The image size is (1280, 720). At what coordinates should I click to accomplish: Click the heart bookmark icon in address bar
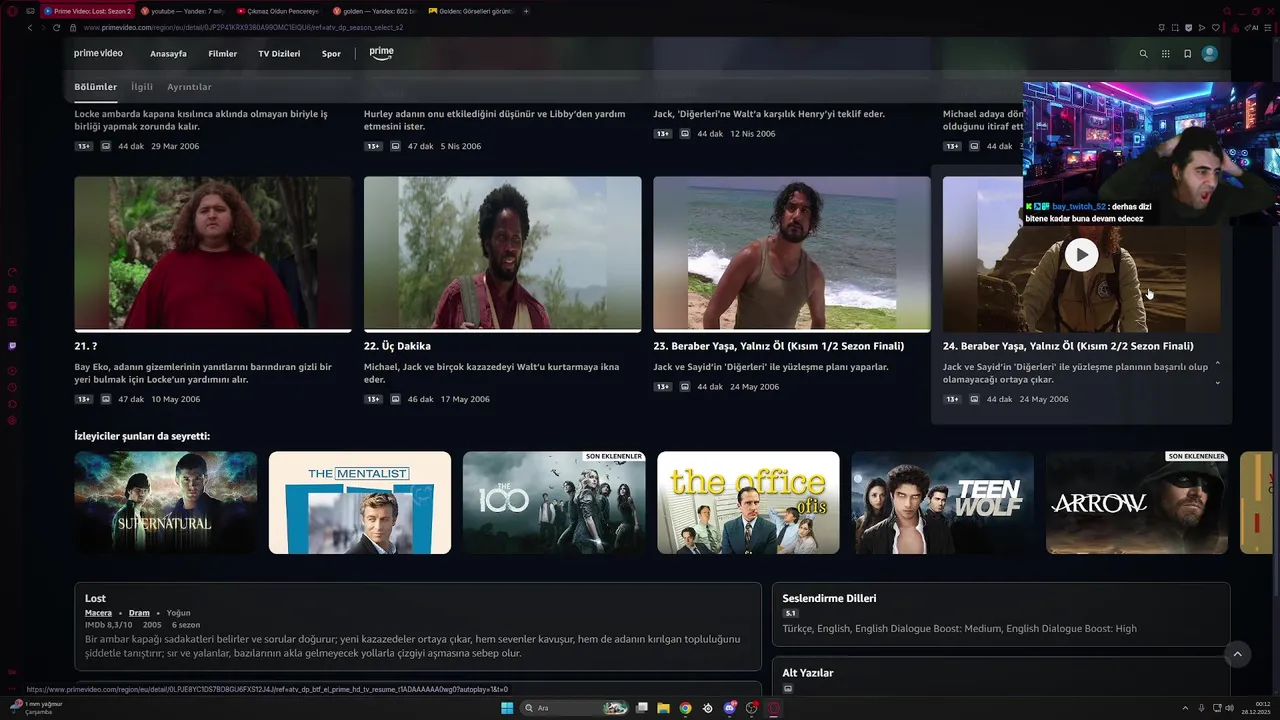click(x=1215, y=28)
